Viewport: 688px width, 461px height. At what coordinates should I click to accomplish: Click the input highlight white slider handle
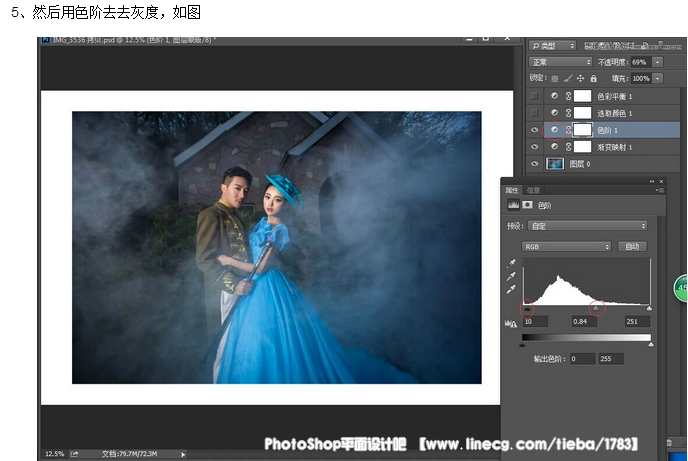649,309
